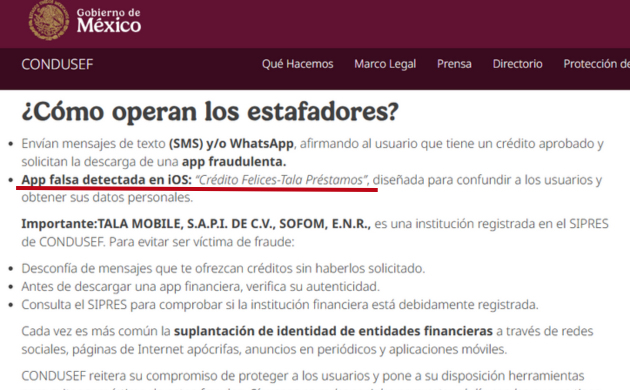Click the bullet Desconfía de mensajes que te ofrezcan
The image size is (630, 390).
223,268
